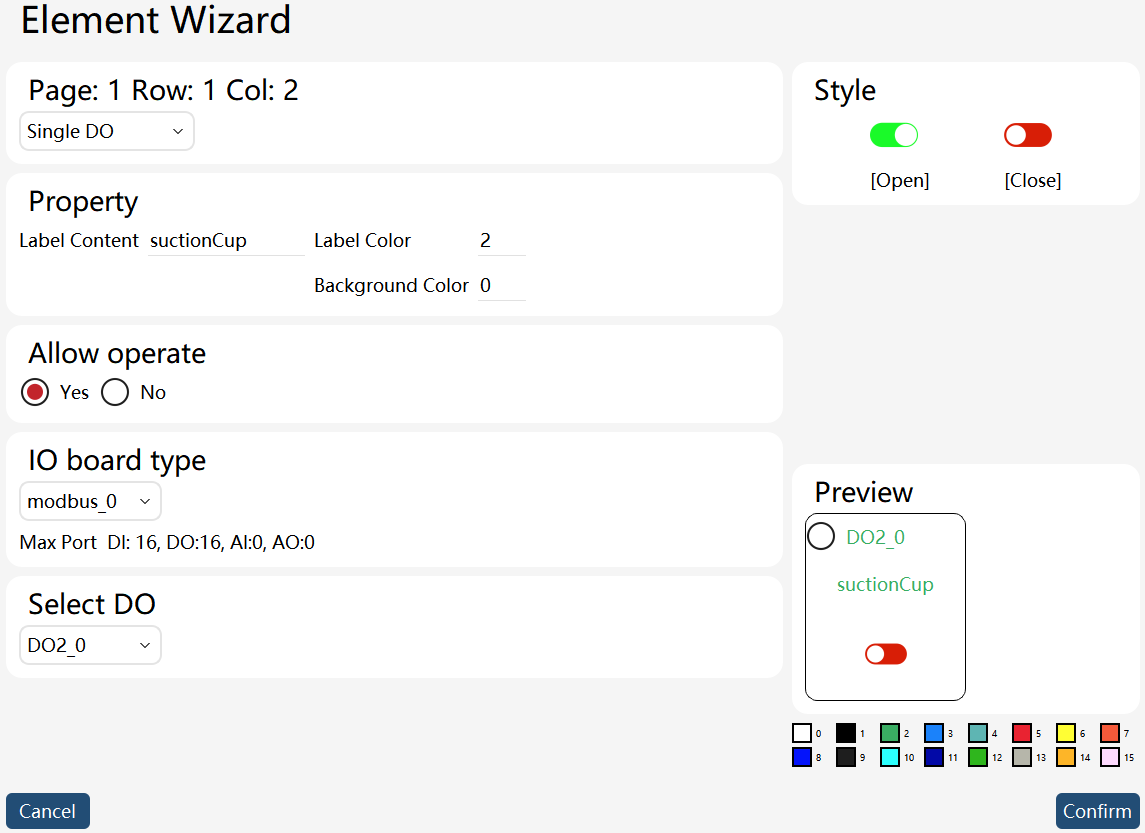Click the Cancel button
The image size is (1145, 833).
coord(47,811)
